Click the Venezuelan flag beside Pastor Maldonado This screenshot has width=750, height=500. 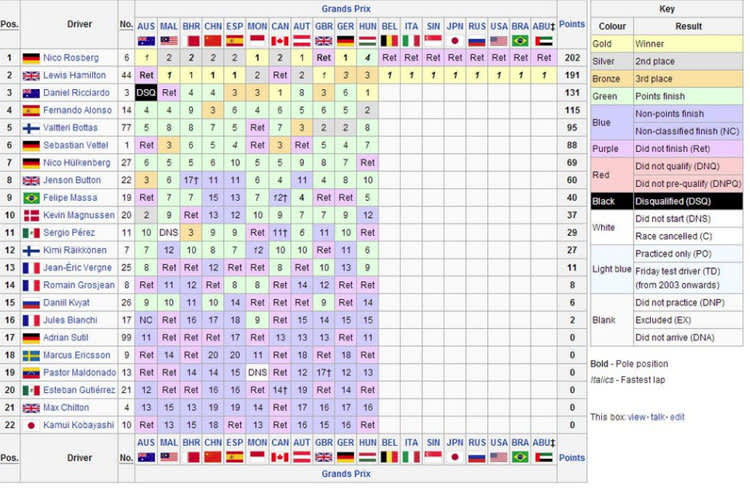pyautogui.click(x=30, y=372)
